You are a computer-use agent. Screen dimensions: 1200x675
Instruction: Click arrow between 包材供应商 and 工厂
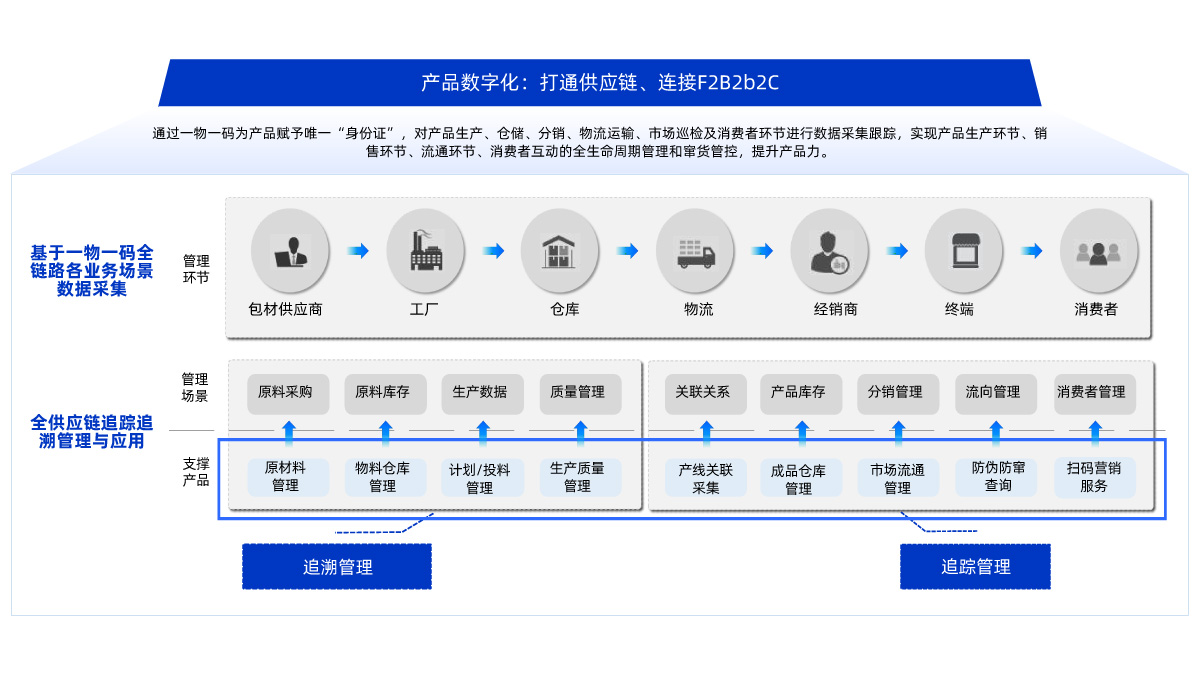click(357, 251)
